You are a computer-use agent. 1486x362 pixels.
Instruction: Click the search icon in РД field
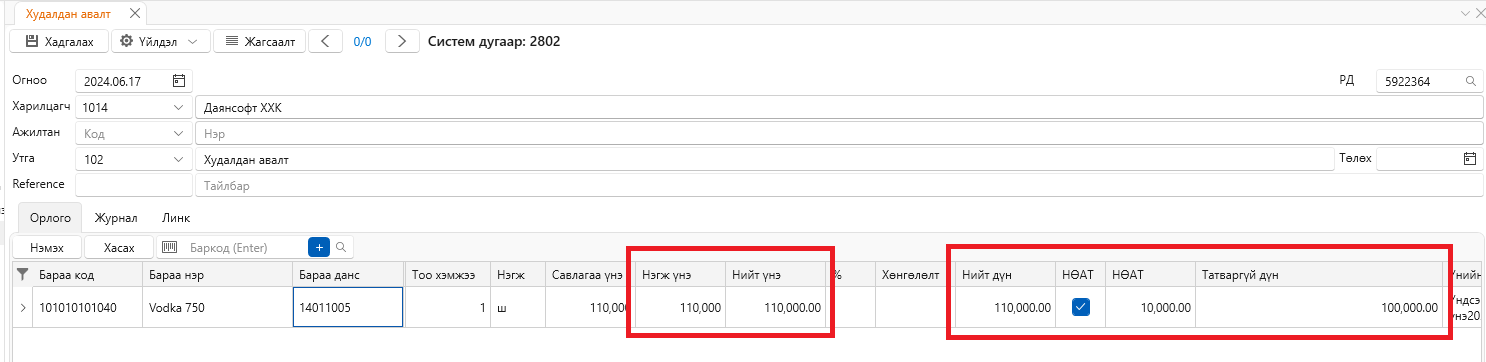(1471, 81)
